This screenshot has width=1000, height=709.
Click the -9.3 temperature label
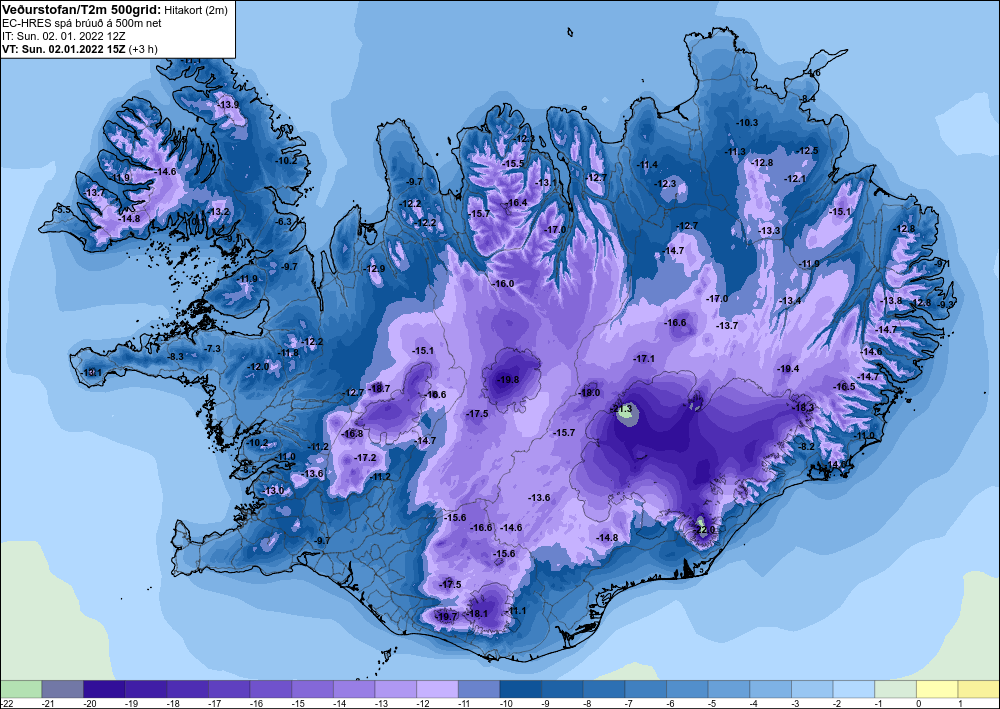pos(946,305)
